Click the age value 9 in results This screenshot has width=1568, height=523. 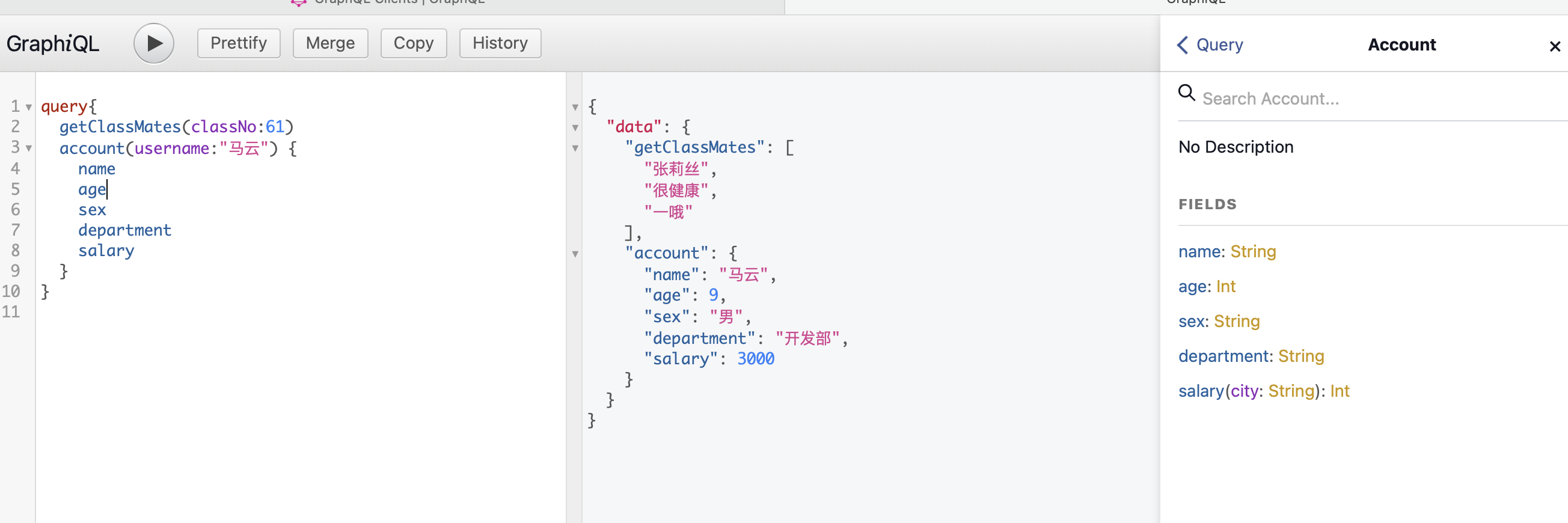click(x=714, y=295)
